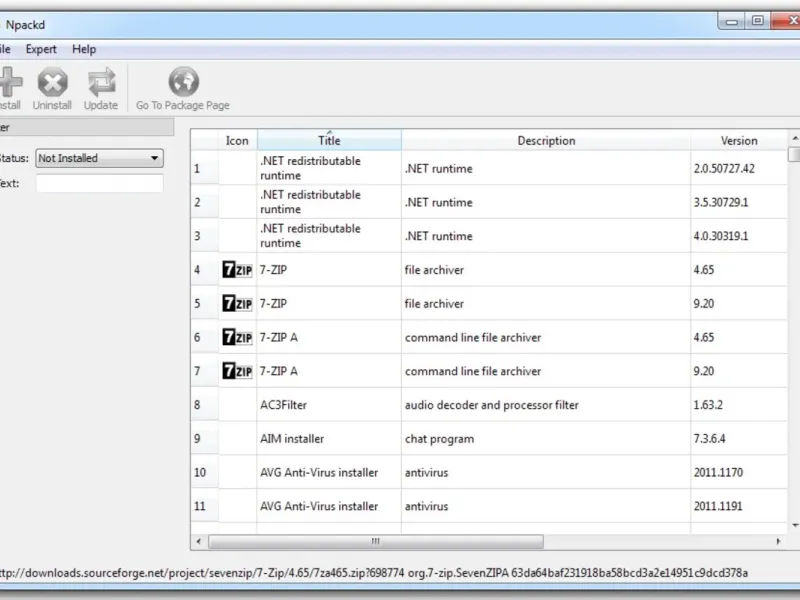The height and width of the screenshot is (600, 800).
Task: Select the AIM installer title cell
Action: click(329, 438)
